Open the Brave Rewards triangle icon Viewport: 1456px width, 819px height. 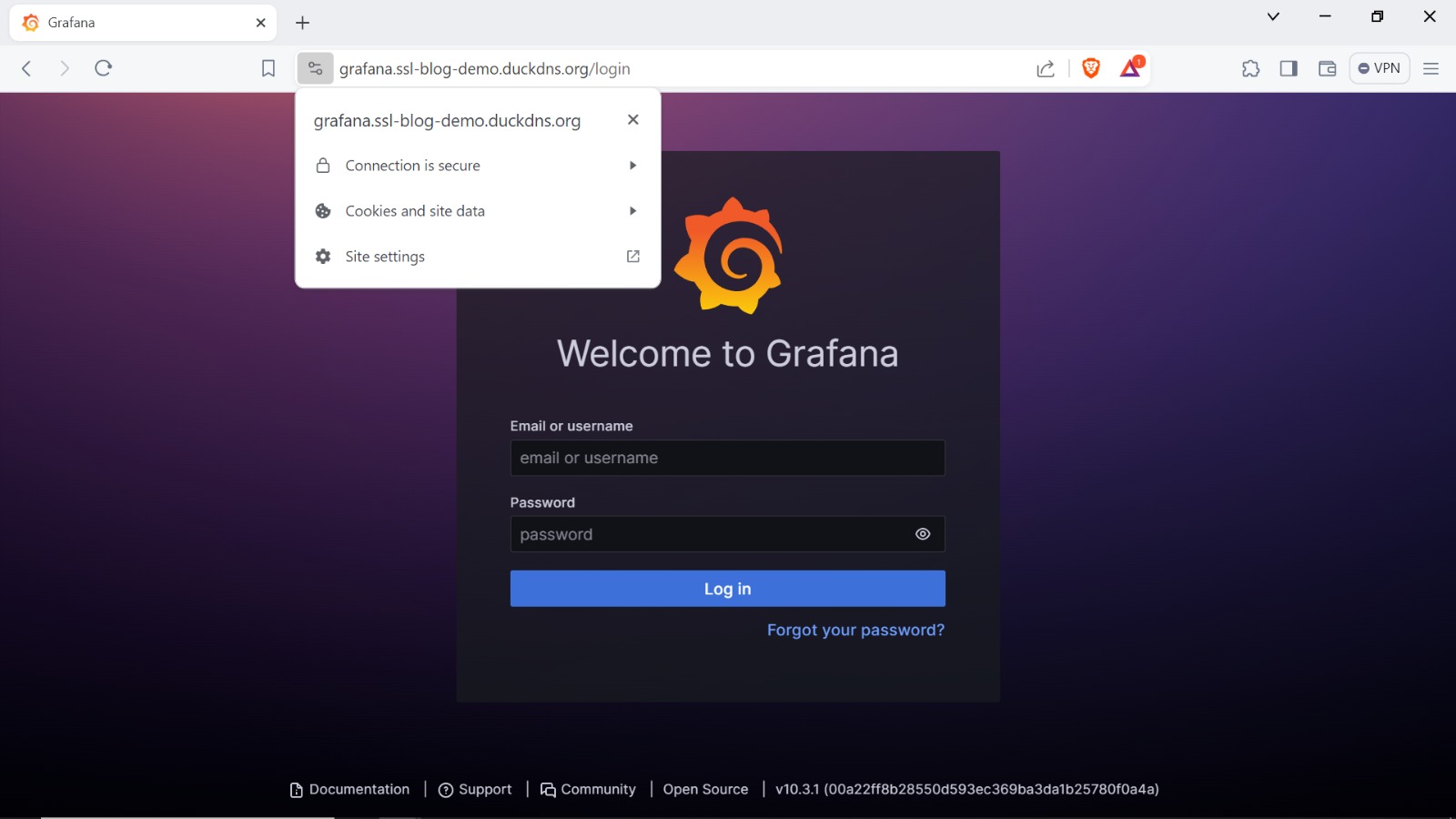coord(1130,68)
